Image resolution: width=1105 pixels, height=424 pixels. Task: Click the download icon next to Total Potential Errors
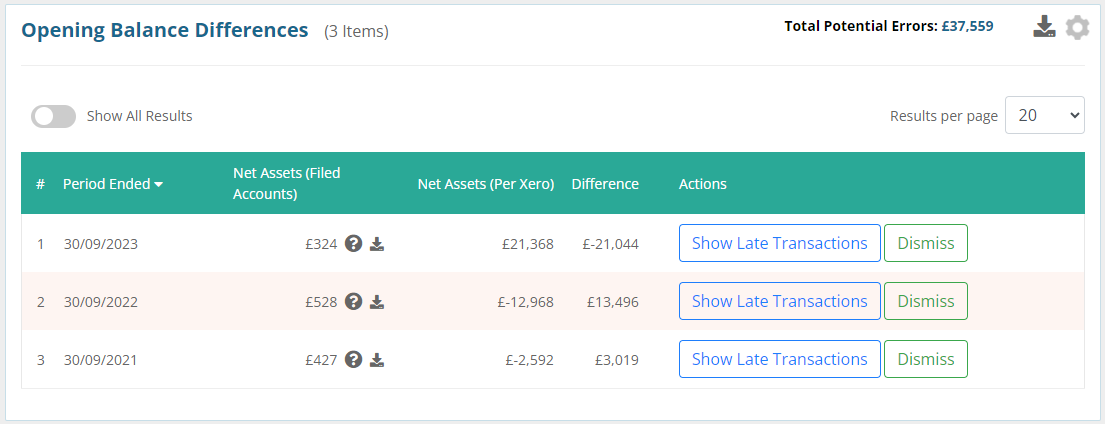(1044, 27)
